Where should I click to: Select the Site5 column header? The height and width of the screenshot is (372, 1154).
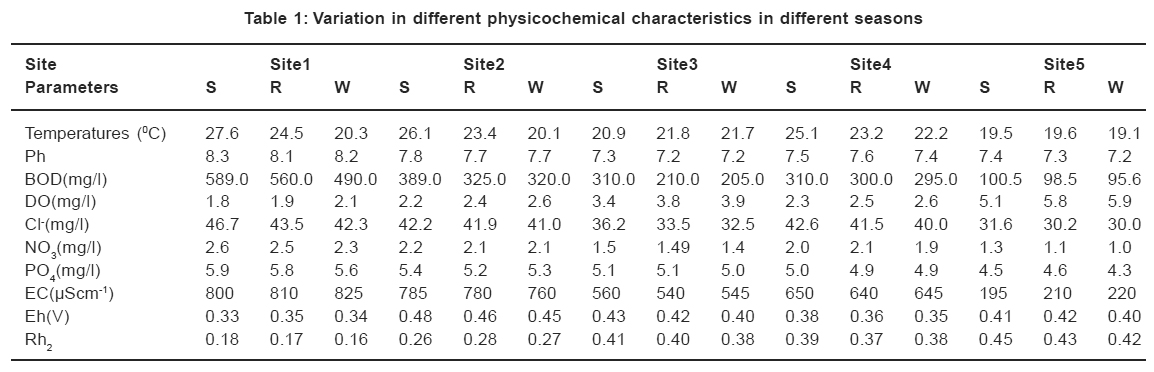click(1064, 64)
